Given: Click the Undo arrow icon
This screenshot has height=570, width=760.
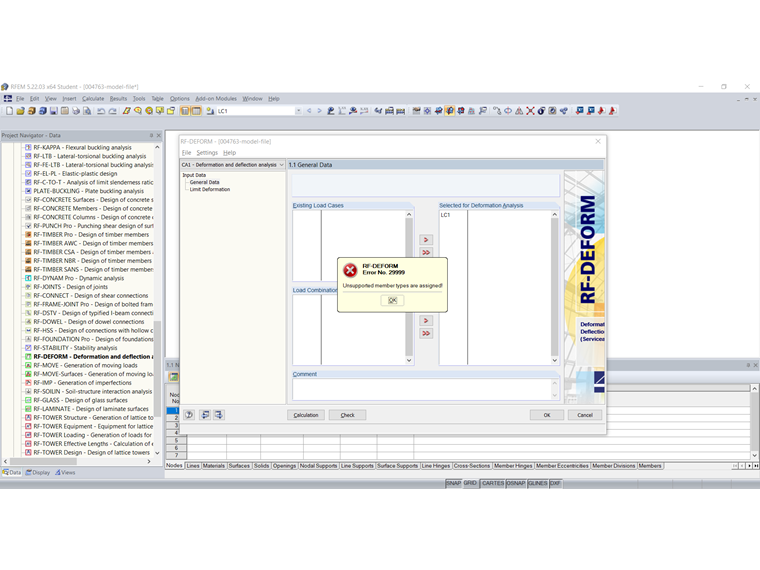Looking at the screenshot, I should [101, 111].
